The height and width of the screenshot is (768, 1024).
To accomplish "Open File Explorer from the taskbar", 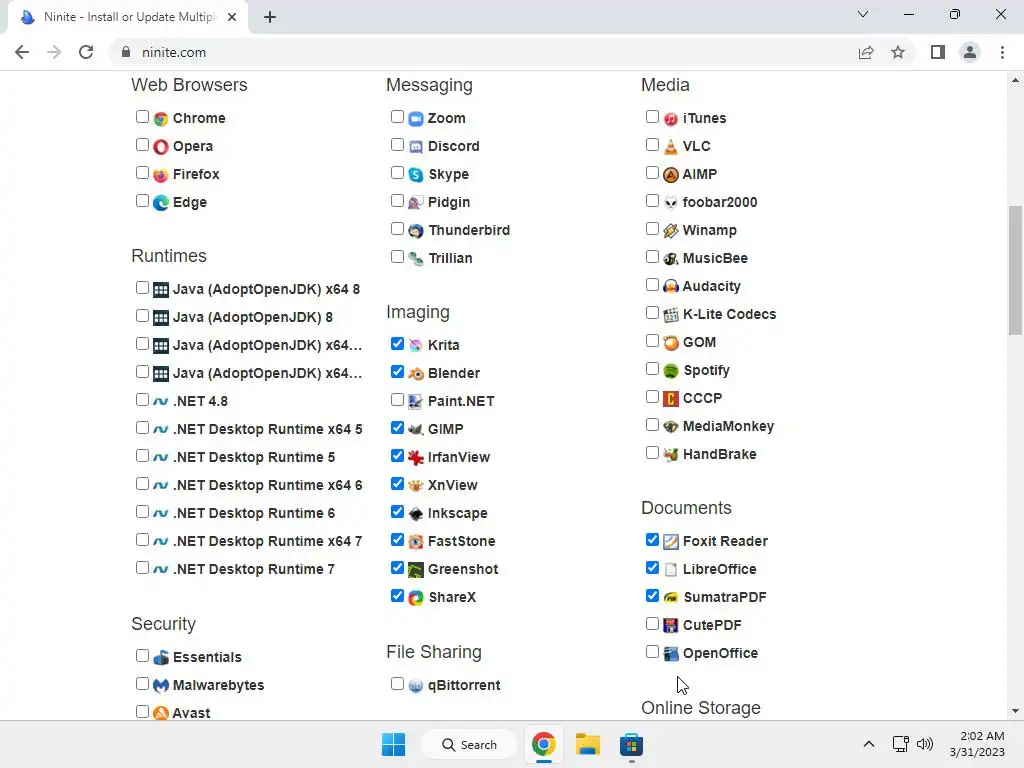I will [x=588, y=744].
